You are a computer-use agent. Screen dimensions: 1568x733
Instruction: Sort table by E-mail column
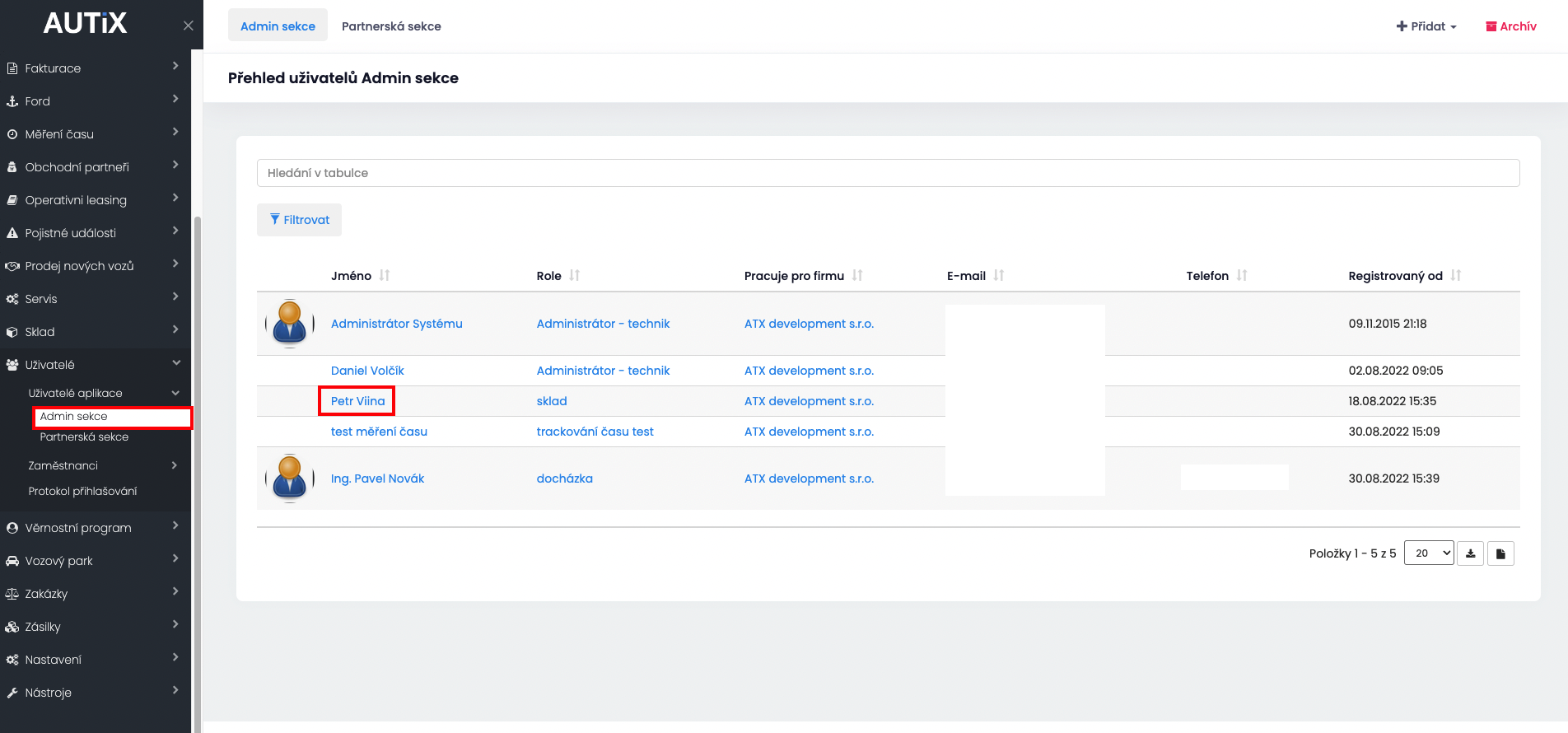coord(999,276)
